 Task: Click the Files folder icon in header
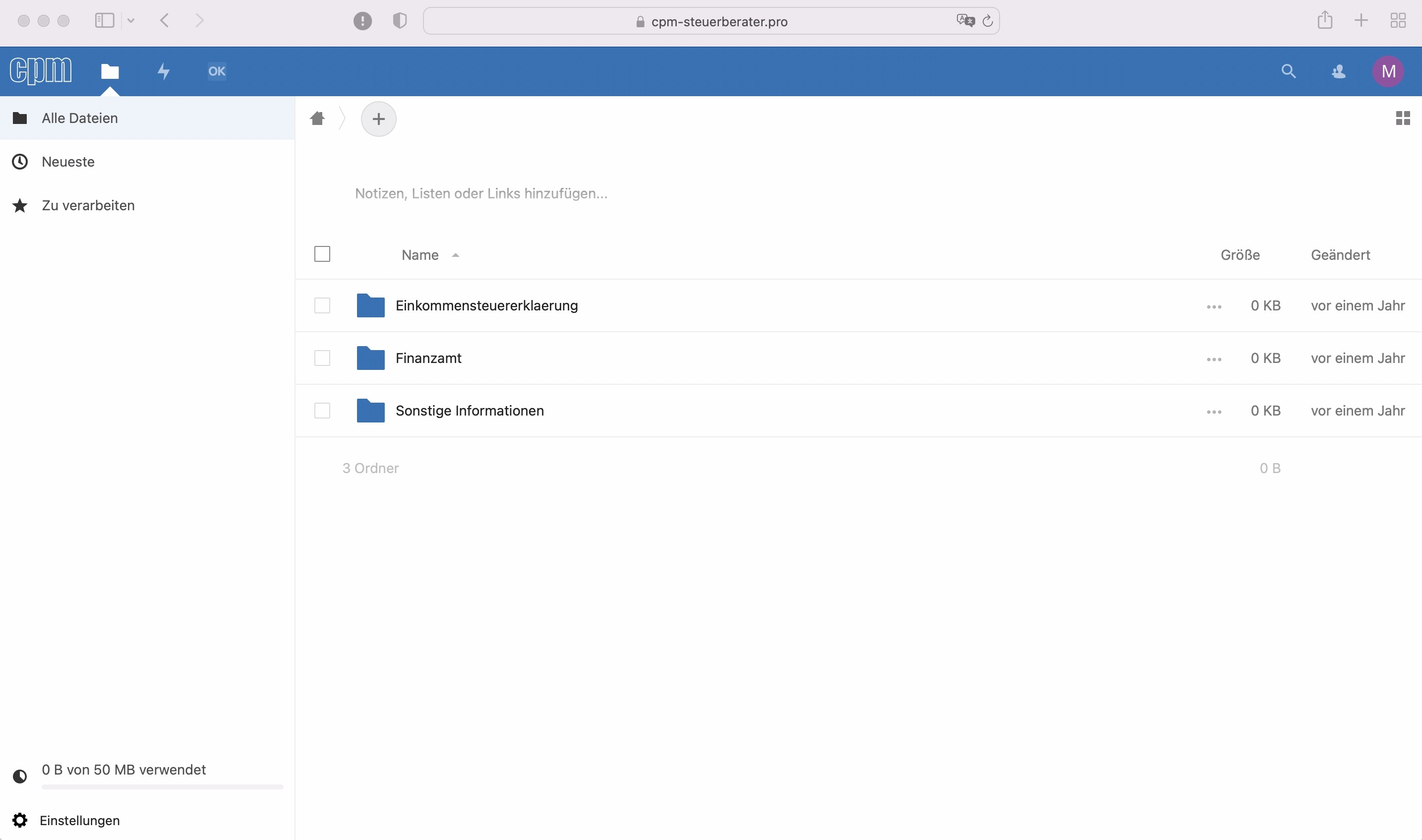click(x=110, y=71)
